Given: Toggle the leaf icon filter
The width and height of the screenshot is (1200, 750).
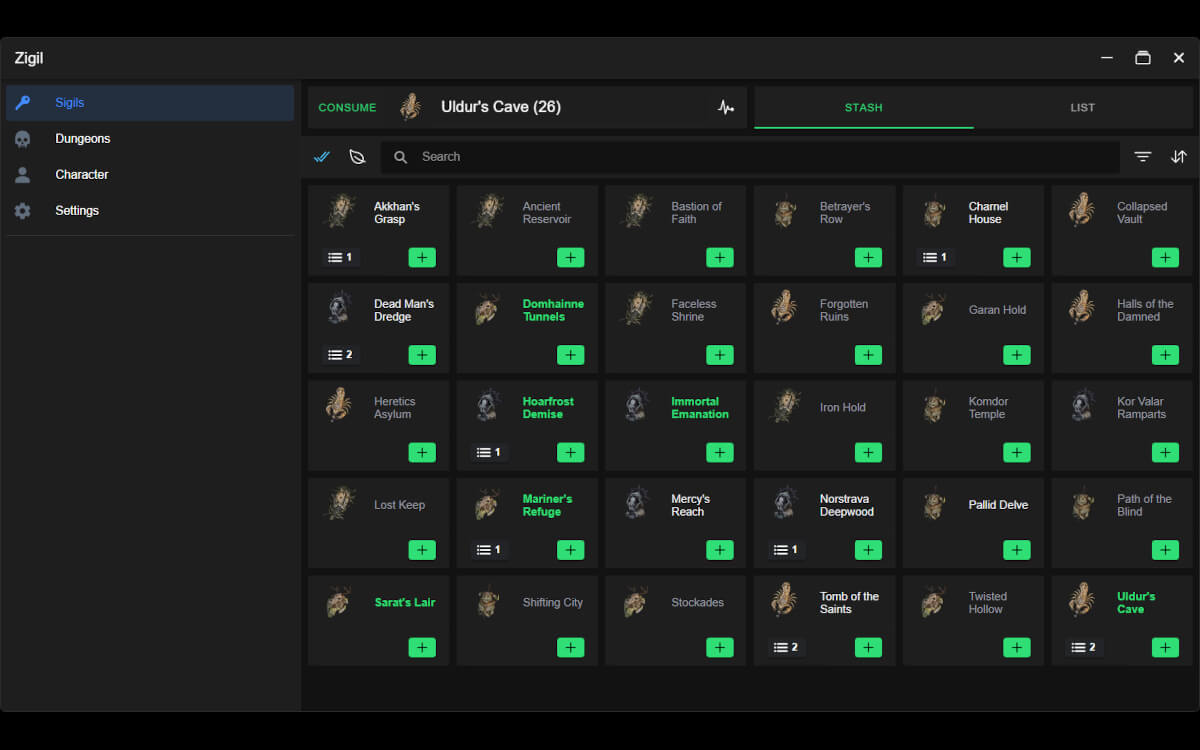Looking at the screenshot, I should [x=357, y=157].
